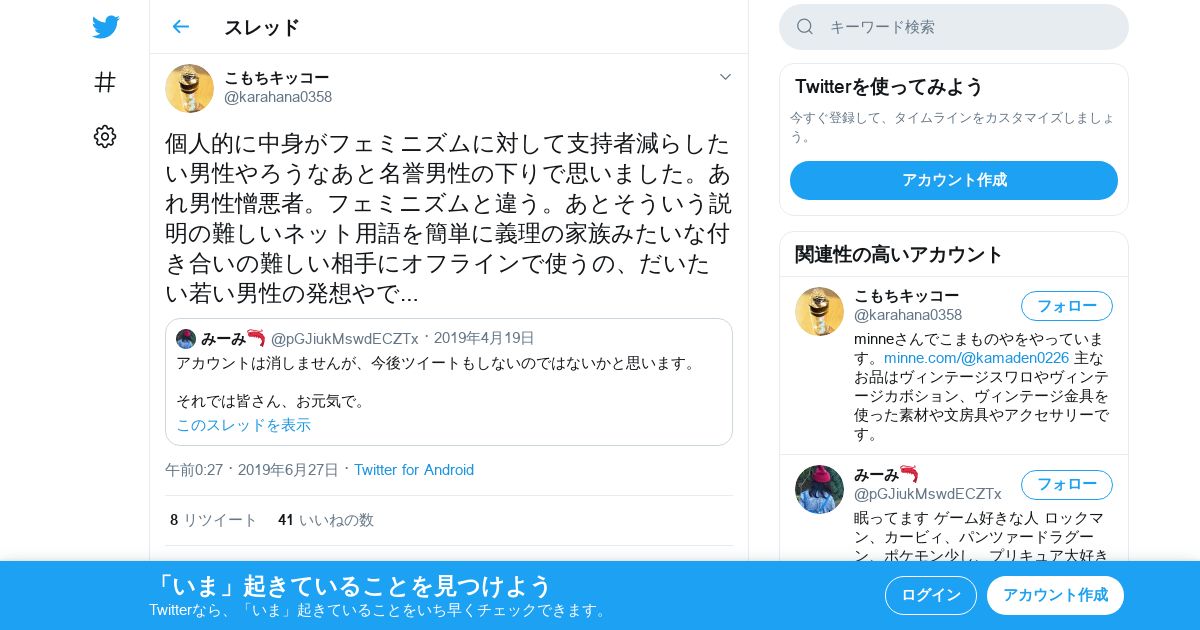
Task: Go back using the arrow icon
Action: (180, 27)
